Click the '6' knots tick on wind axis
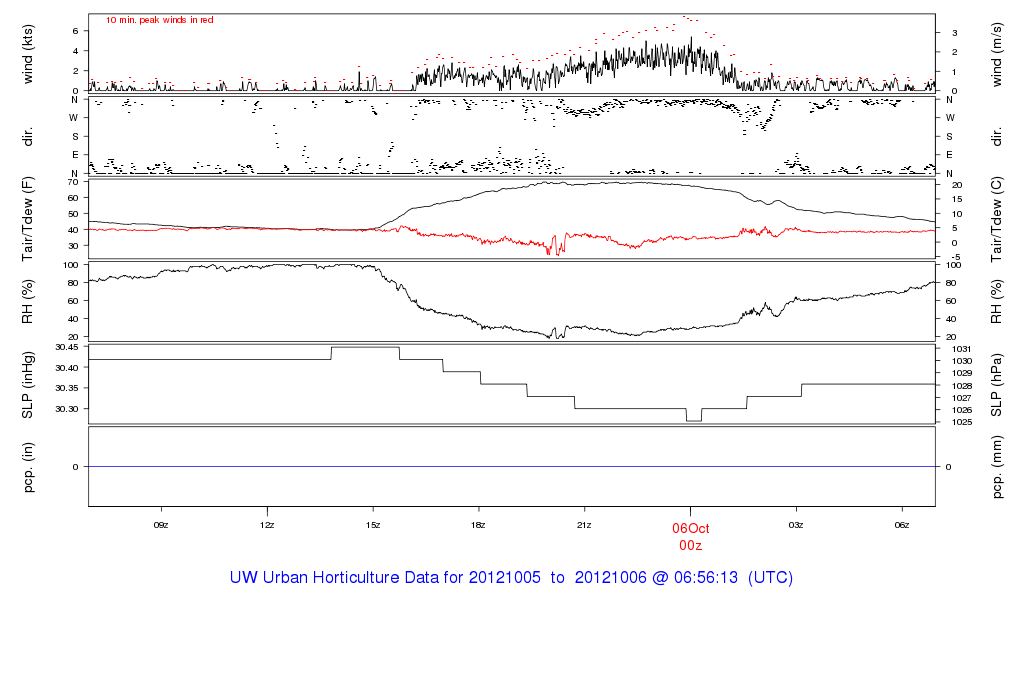Image resolution: width=1024 pixels, height=700 pixels. click(76, 31)
